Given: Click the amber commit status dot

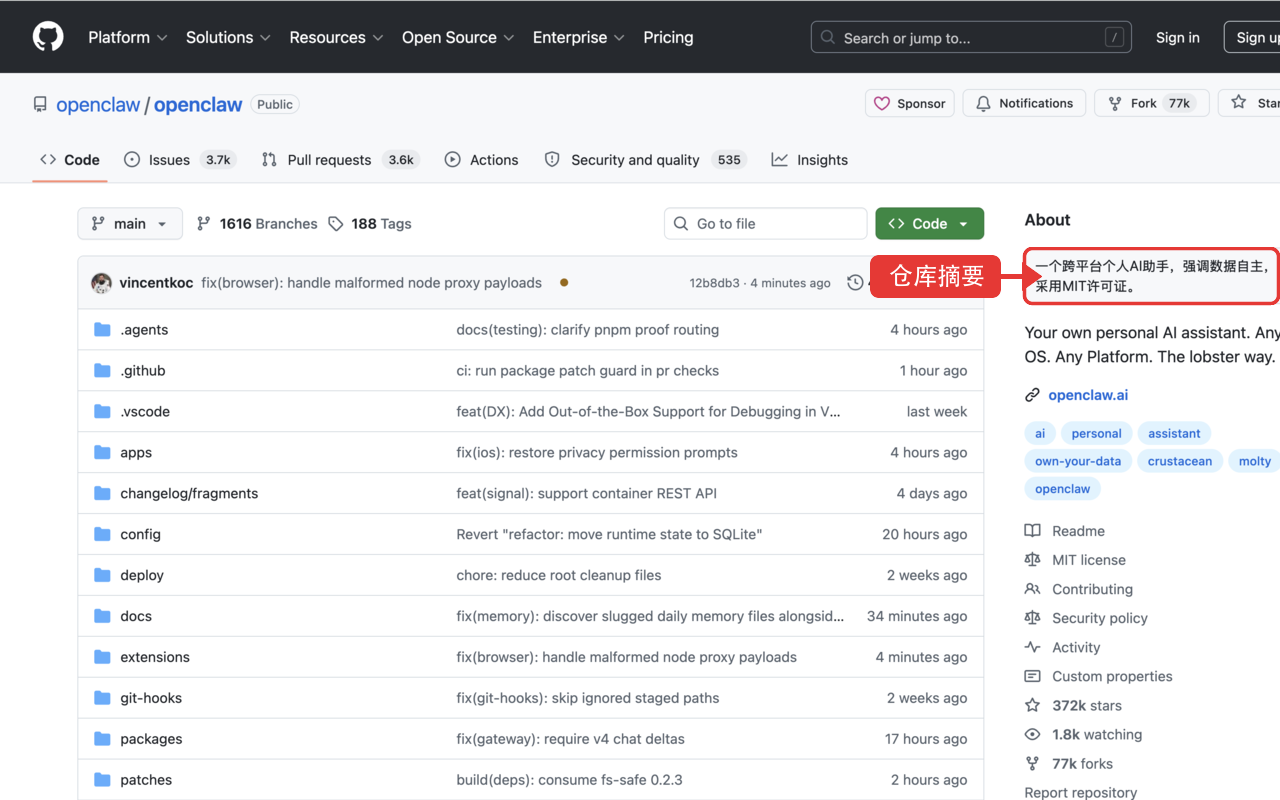Looking at the screenshot, I should (564, 283).
